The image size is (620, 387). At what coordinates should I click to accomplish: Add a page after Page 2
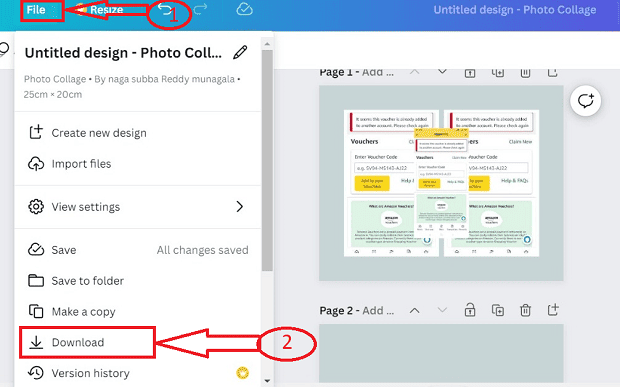pyautogui.click(x=553, y=310)
